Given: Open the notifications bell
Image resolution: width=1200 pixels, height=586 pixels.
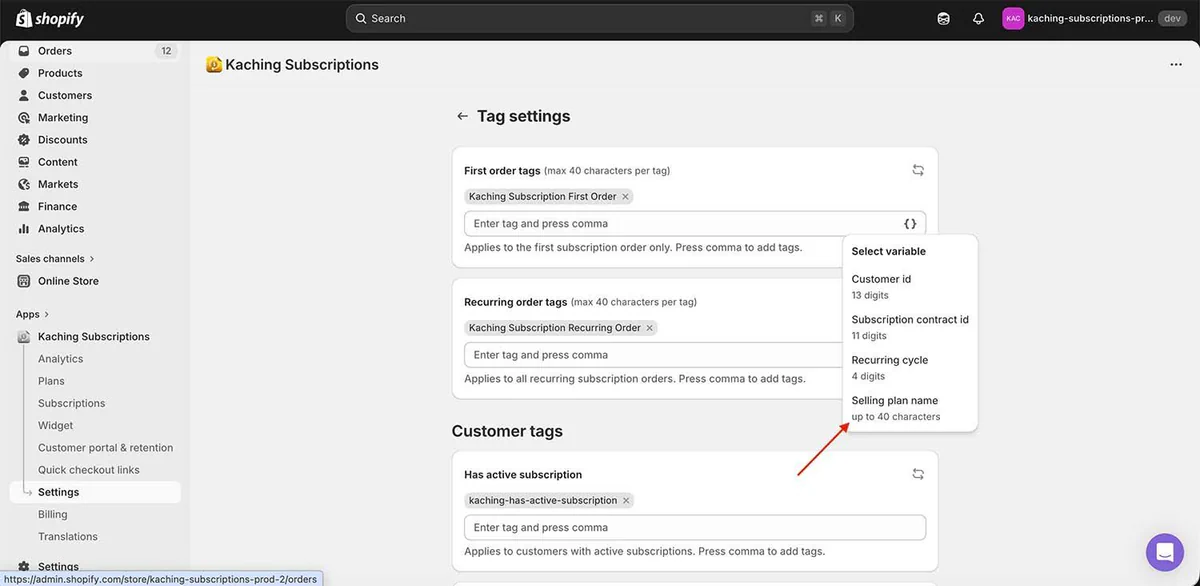Looking at the screenshot, I should click(x=978, y=18).
